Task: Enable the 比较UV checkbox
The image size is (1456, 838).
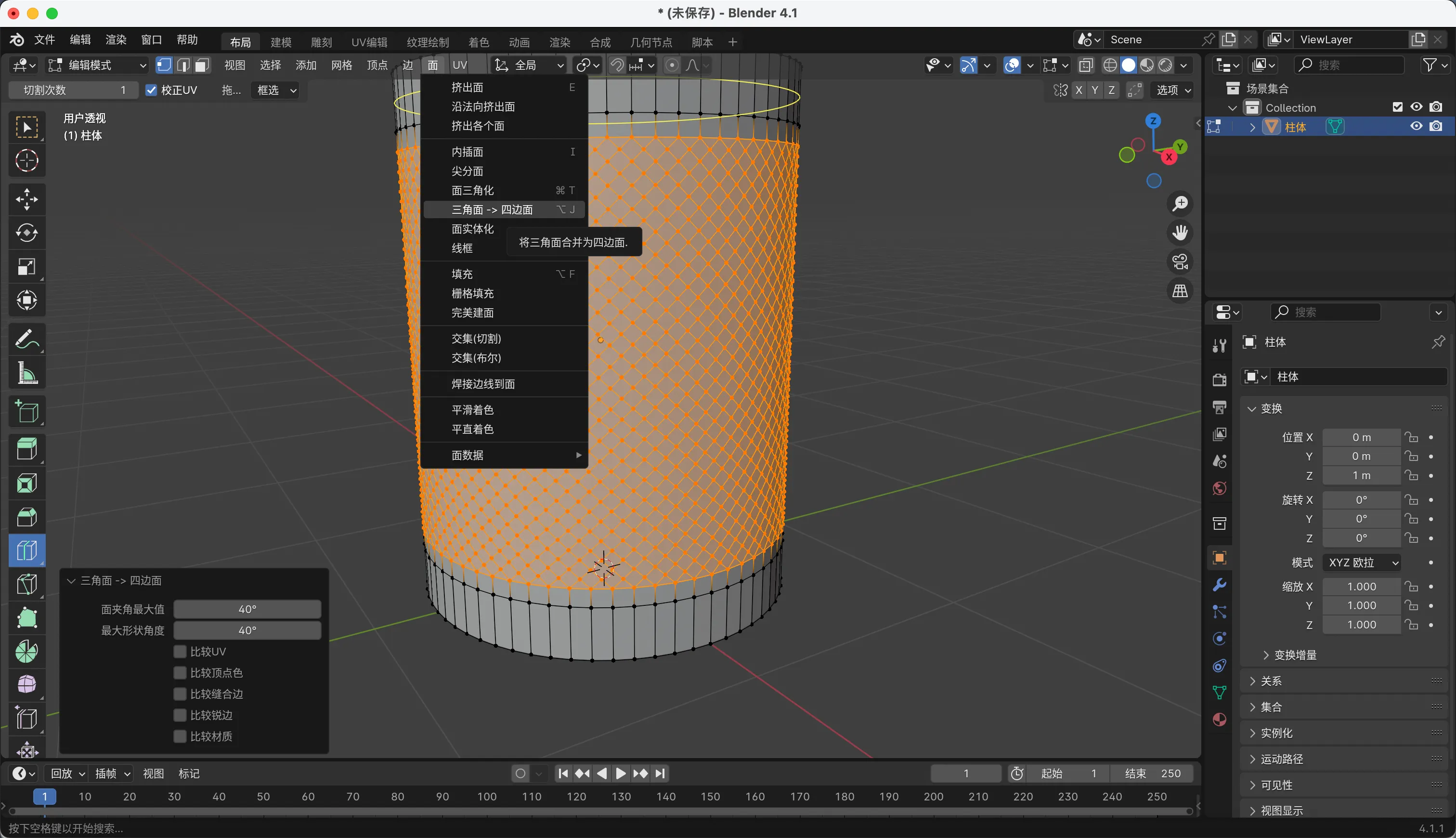Action: coord(180,652)
